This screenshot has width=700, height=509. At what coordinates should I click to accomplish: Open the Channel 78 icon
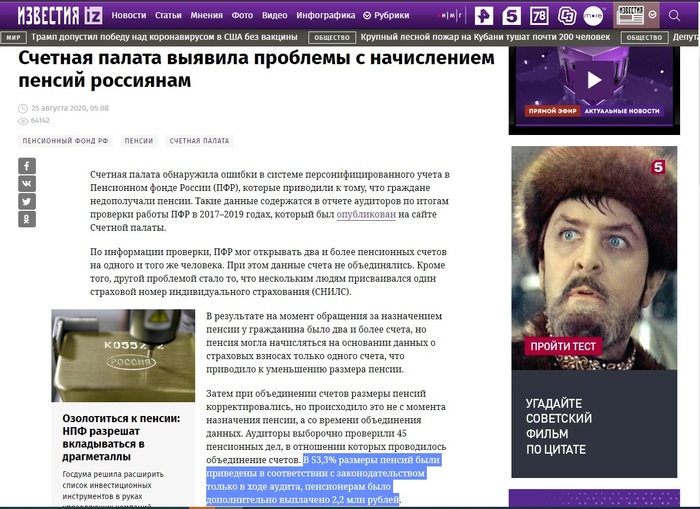click(539, 16)
